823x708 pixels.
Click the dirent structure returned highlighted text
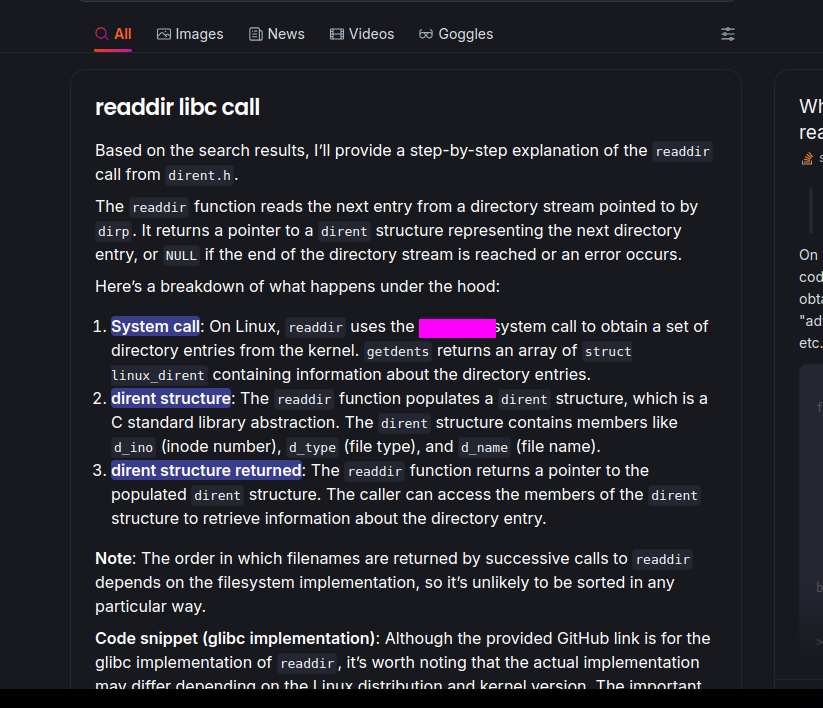(x=206, y=470)
